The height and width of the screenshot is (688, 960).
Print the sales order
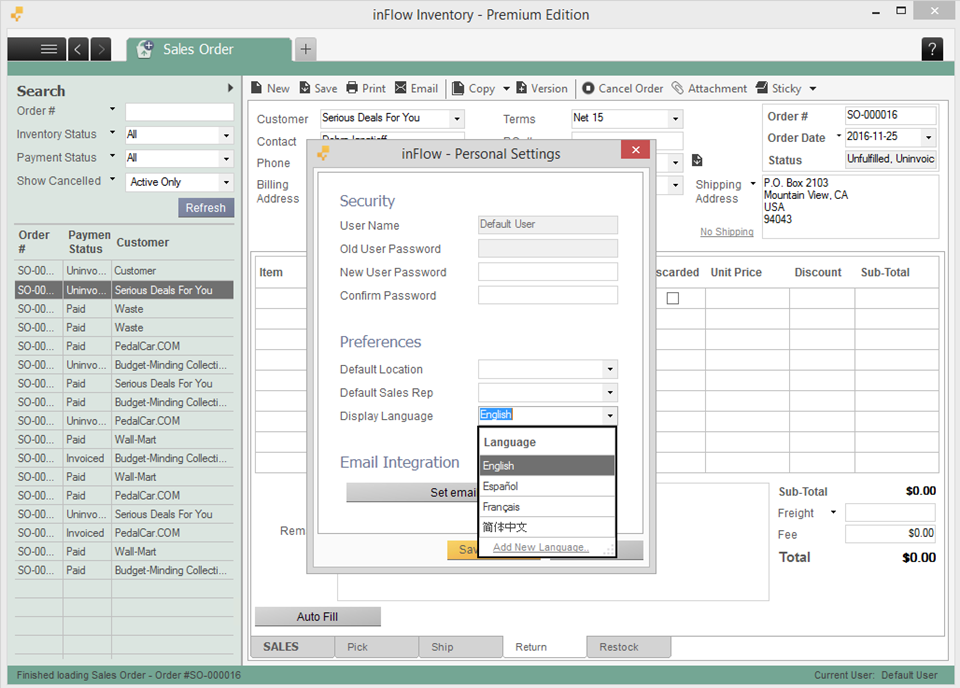pyautogui.click(x=366, y=88)
